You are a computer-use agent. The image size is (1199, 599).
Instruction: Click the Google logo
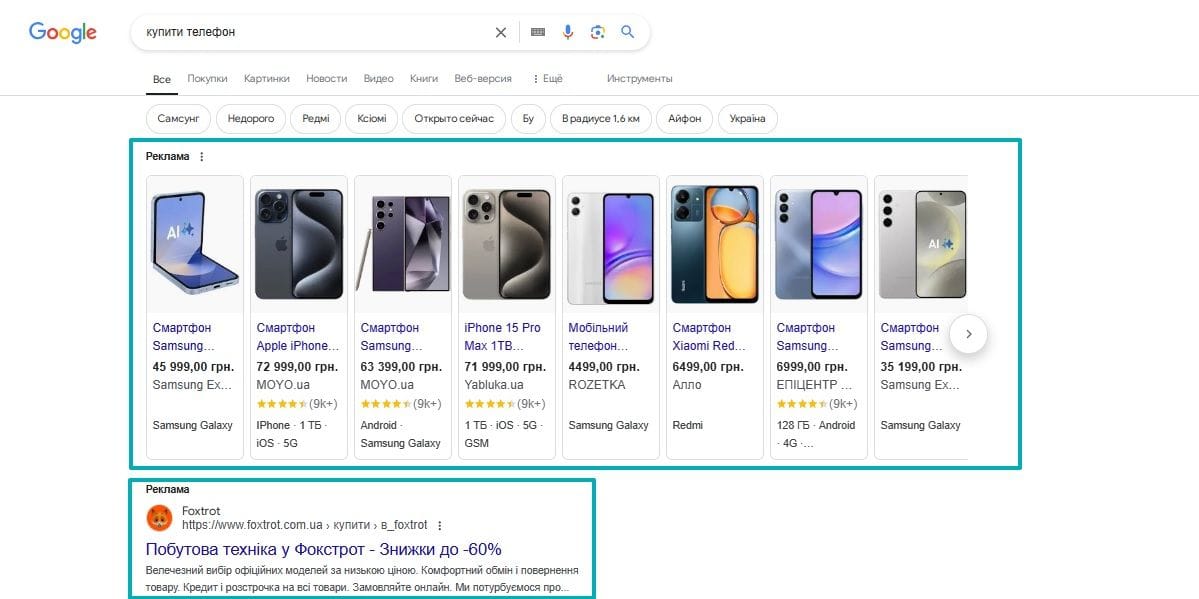(63, 32)
